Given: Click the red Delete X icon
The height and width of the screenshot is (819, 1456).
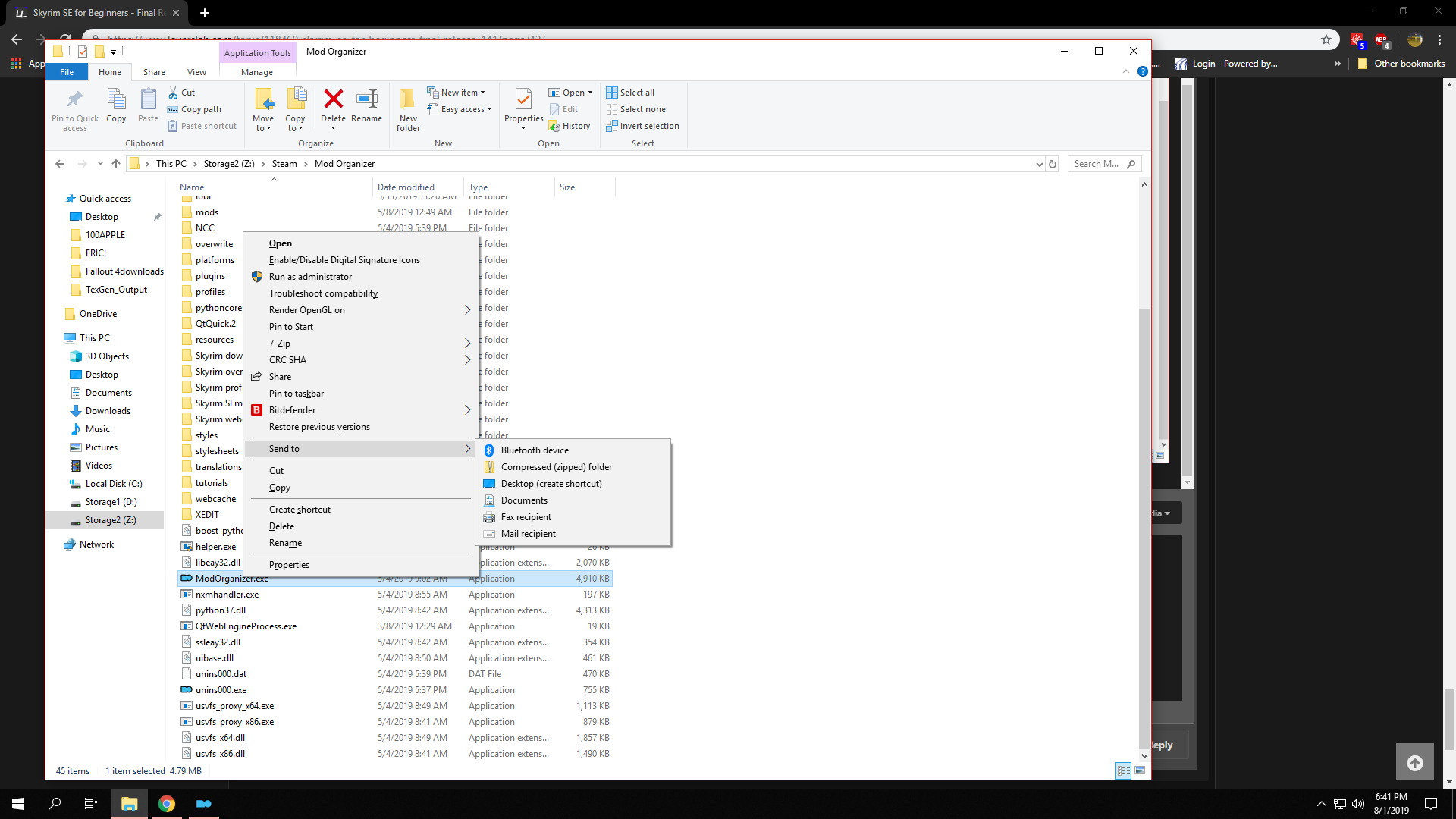Looking at the screenshot, I should coord(333,99).
